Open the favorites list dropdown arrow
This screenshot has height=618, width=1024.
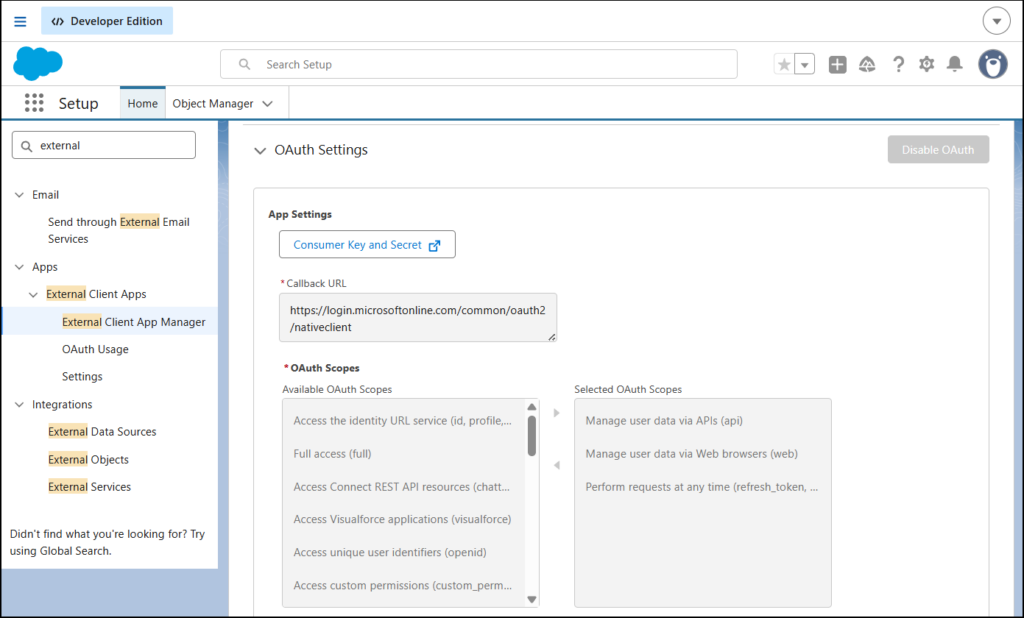pos(803,63)
